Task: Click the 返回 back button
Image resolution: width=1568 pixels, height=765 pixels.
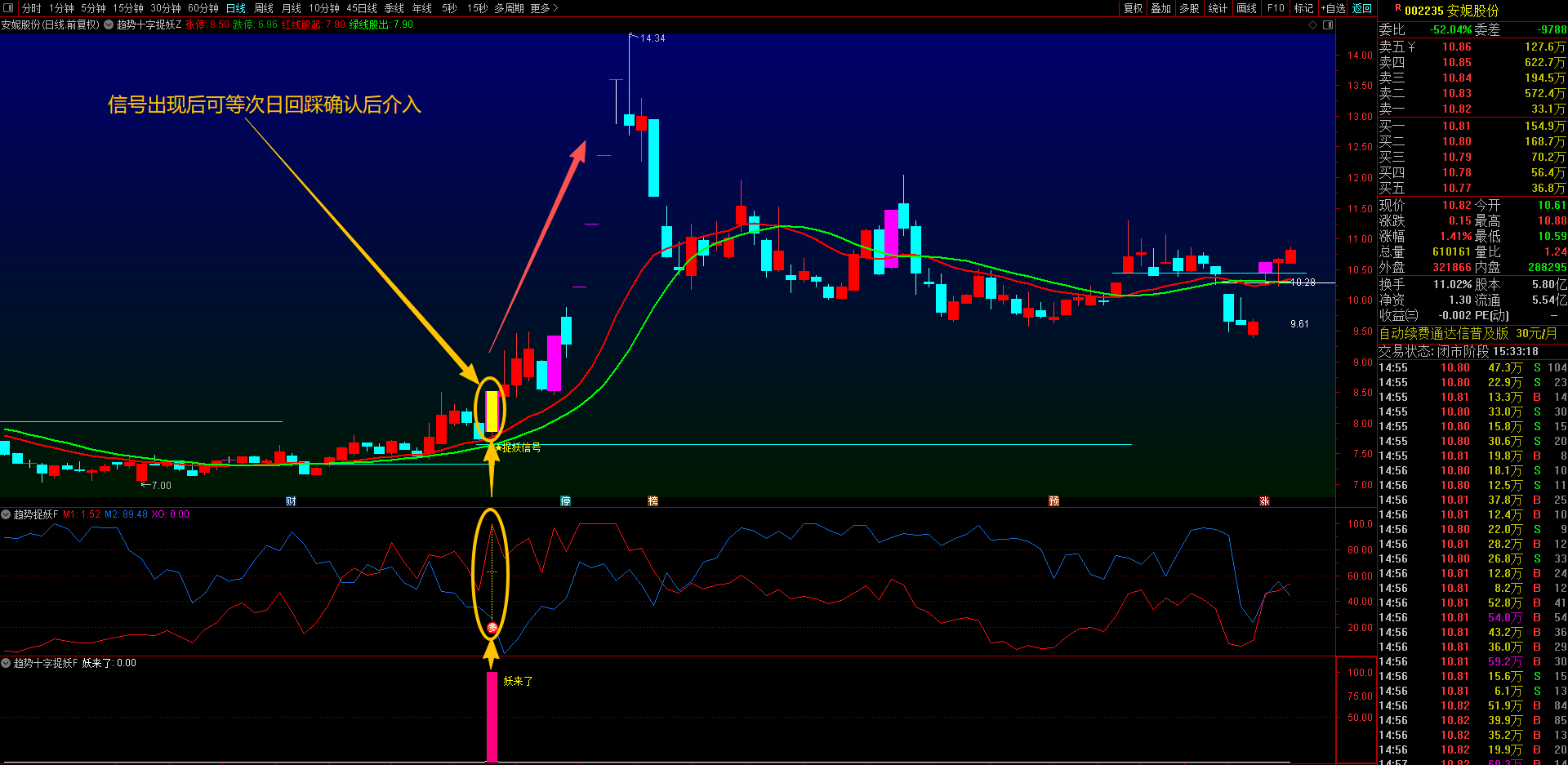Action: point(1362,8)
